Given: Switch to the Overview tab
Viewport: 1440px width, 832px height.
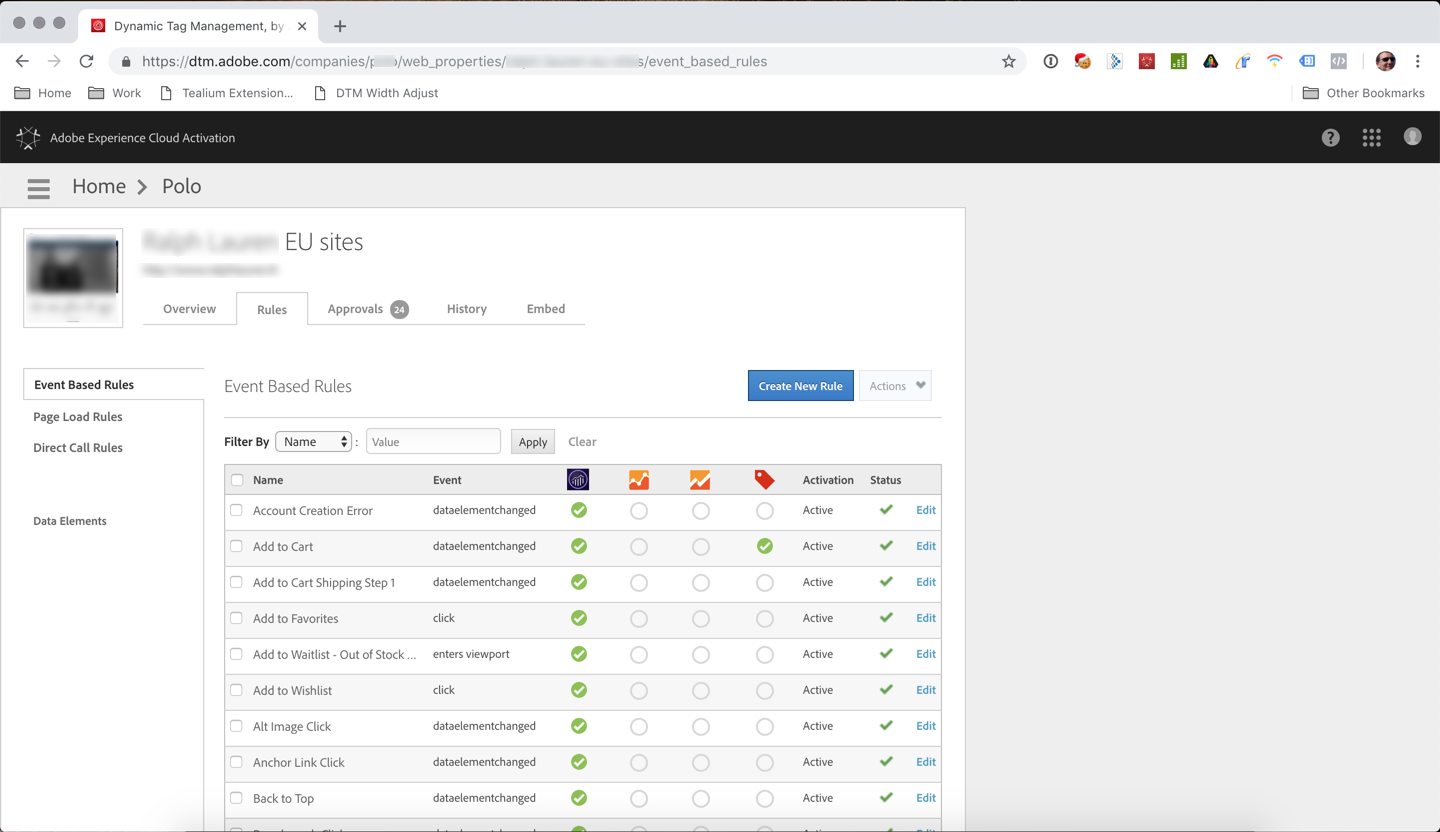Looking at the screenshot, I should 189,309.
